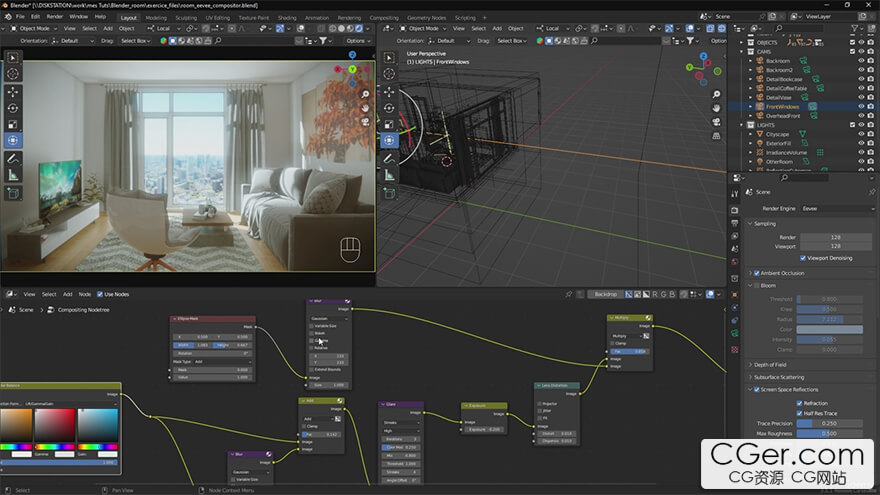This screenshot has height=495, width=880.
Task: Select the Rotate tool in left viewport
Action: pyautogui.click(x=13, y=108)
